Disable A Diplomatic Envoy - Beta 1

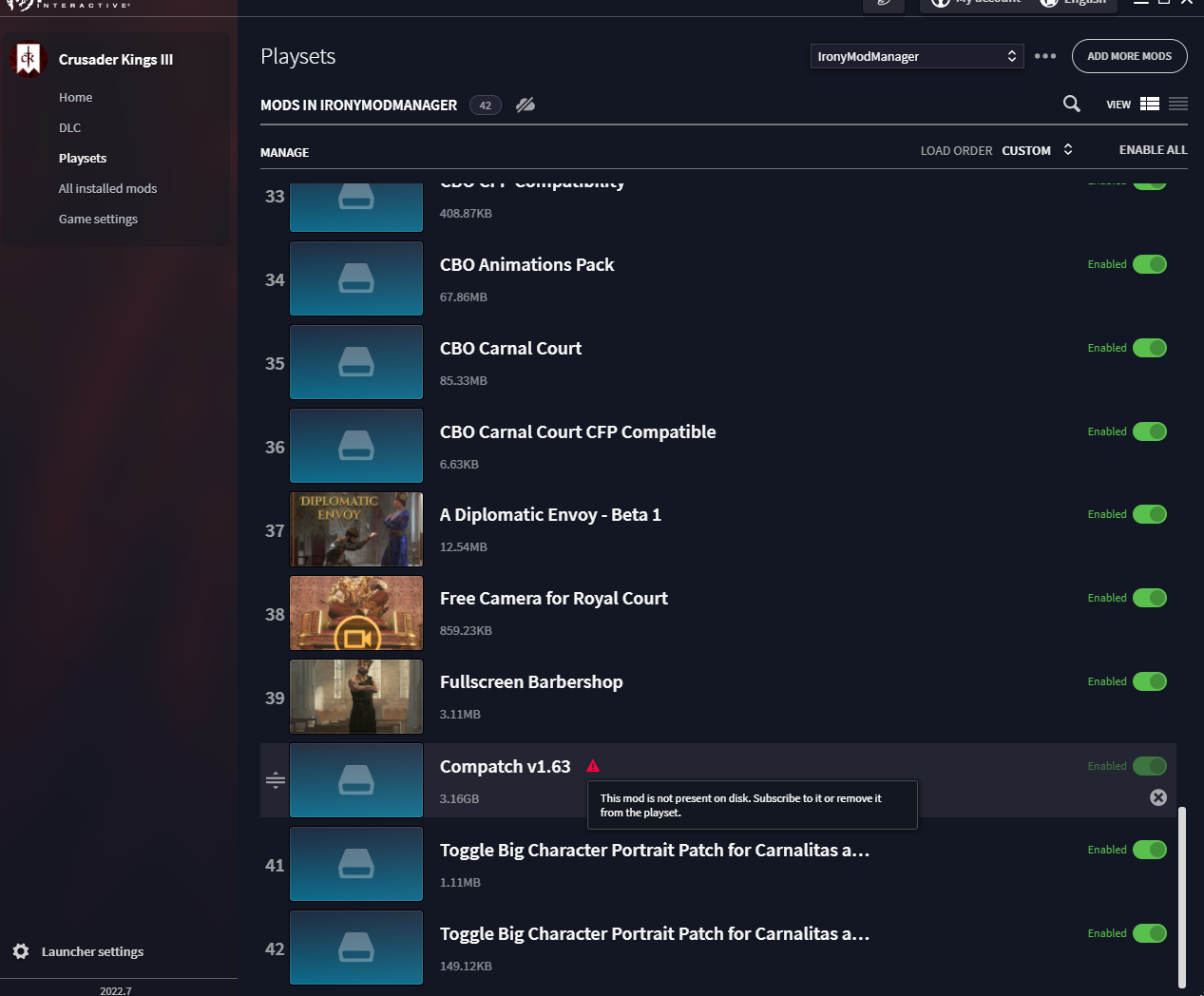(x=1150, y=514)
